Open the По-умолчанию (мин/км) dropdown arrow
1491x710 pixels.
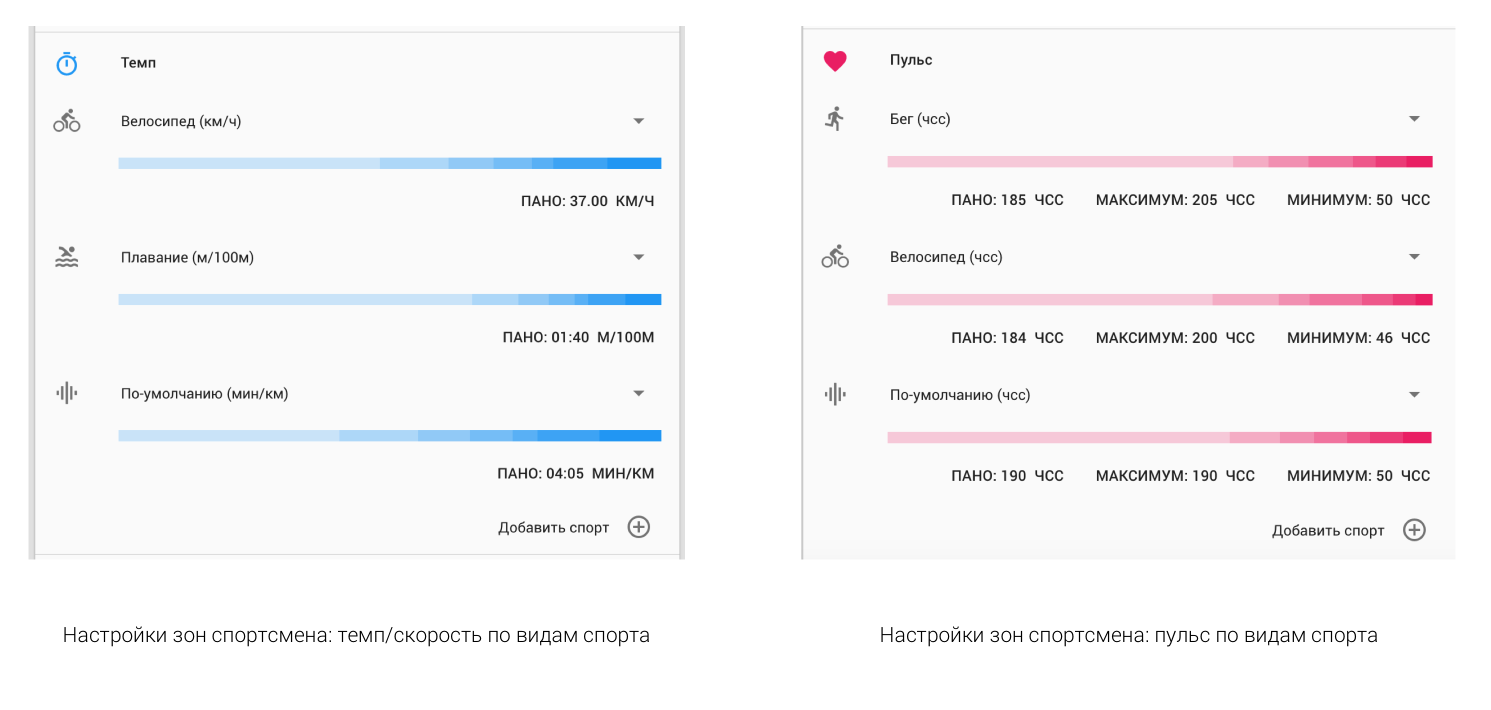(x=639, y=393)
